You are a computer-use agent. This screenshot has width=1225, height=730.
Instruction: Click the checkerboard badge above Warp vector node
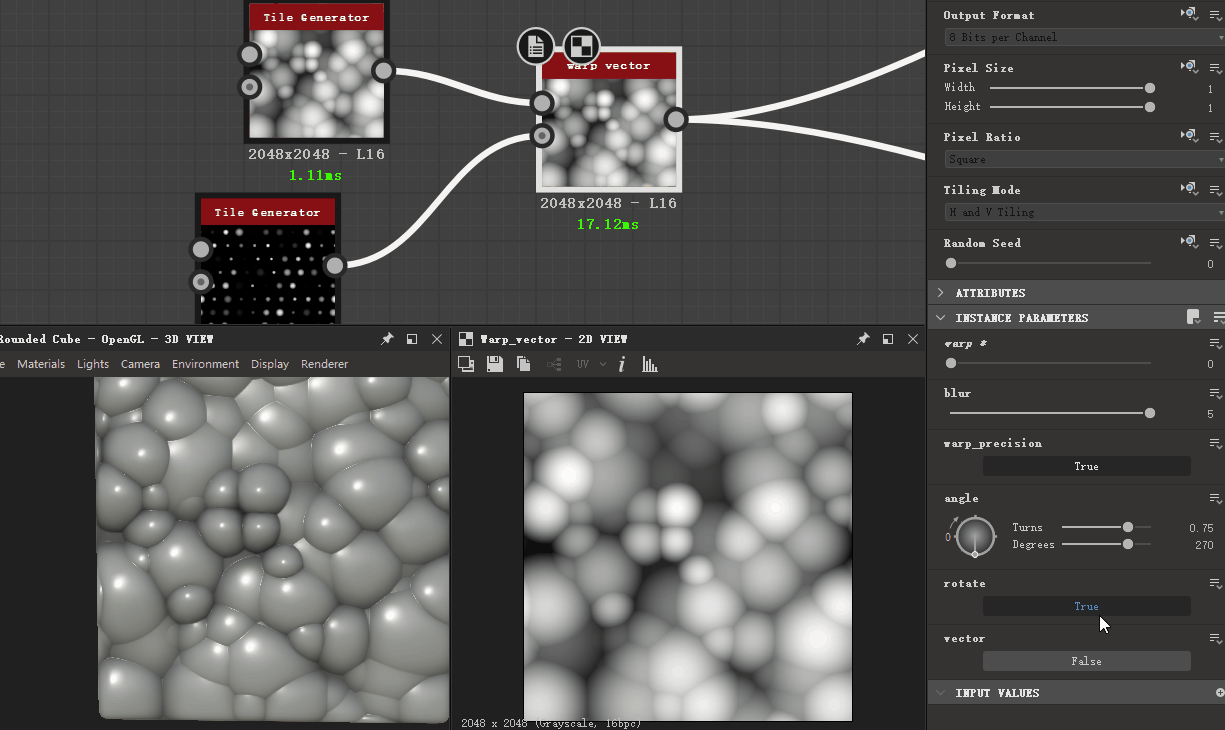pos(582,46)
